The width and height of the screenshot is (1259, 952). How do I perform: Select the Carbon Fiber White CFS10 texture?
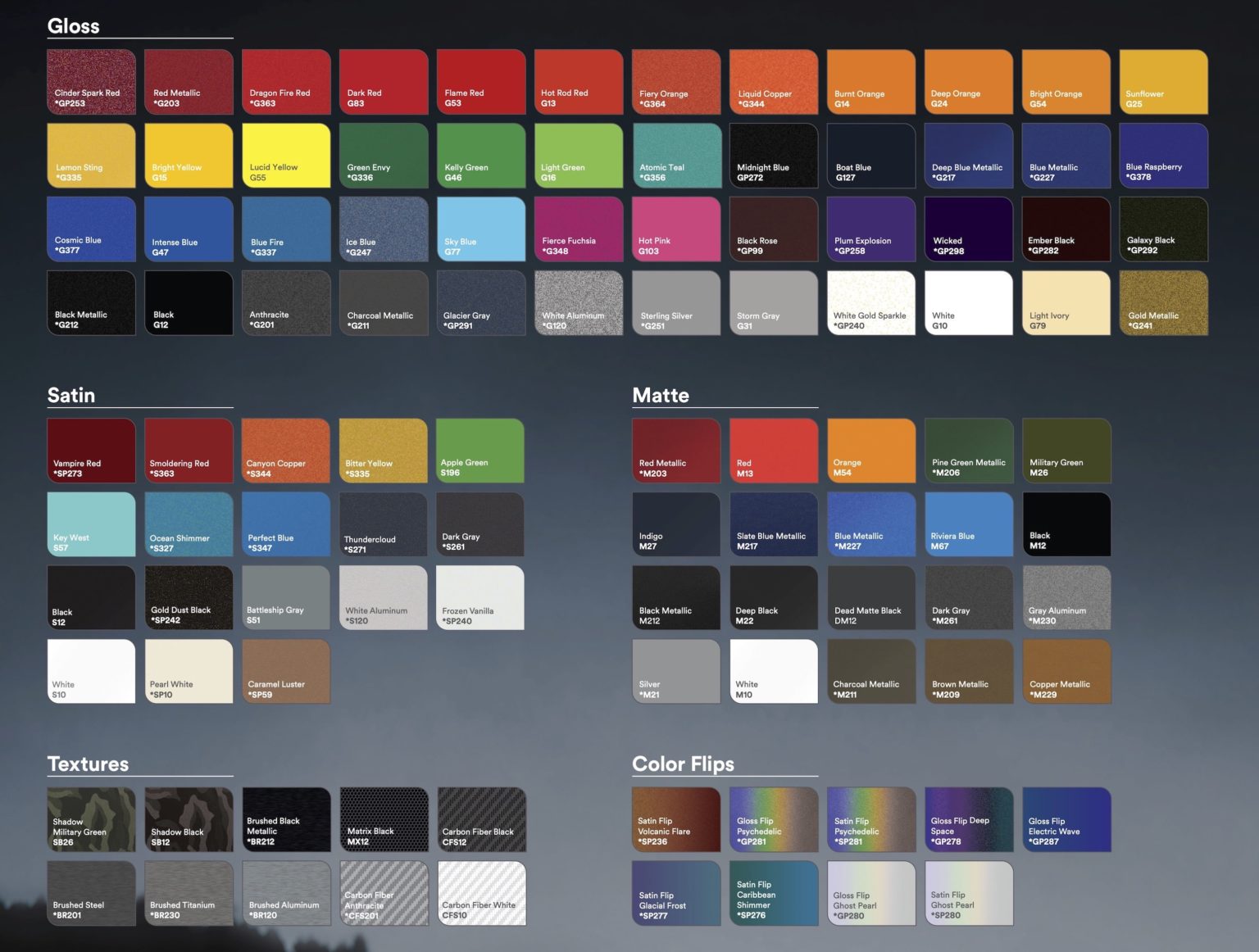pos(482,894)
